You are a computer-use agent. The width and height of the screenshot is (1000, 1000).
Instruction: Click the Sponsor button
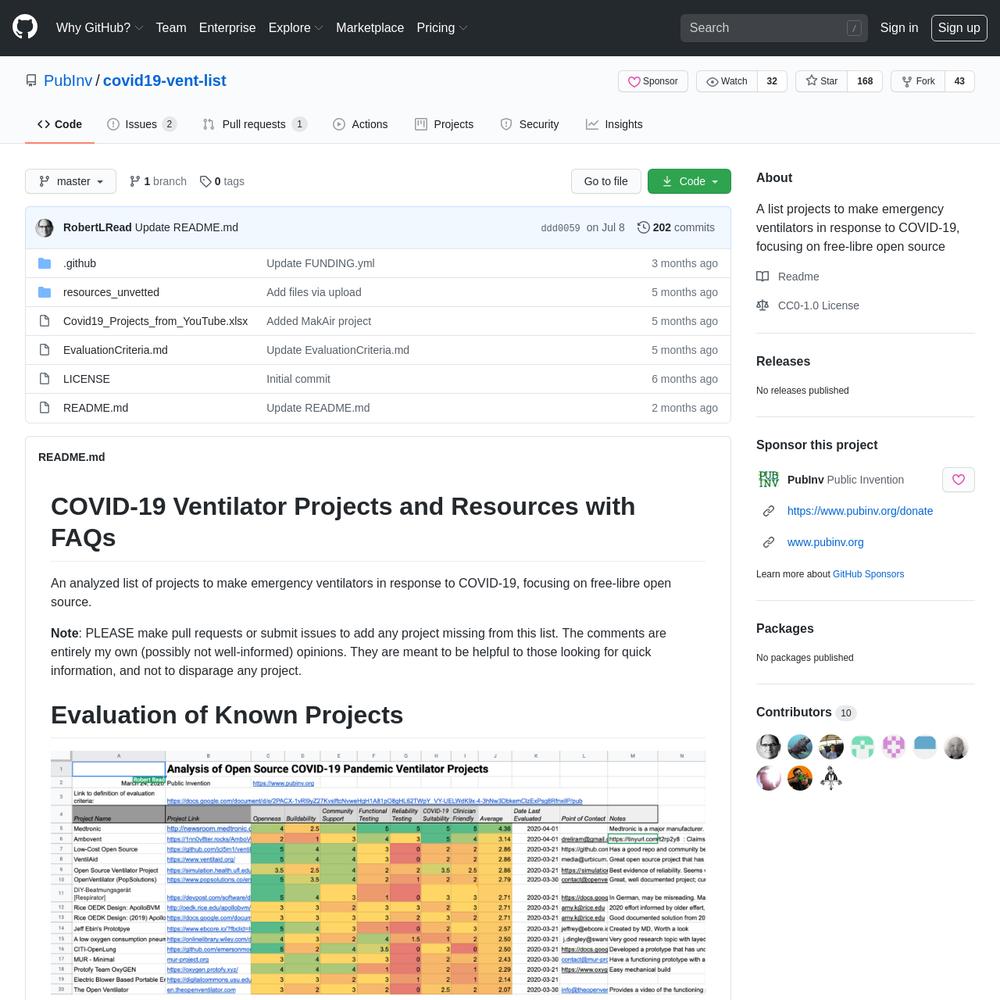[x=653, y=81]
